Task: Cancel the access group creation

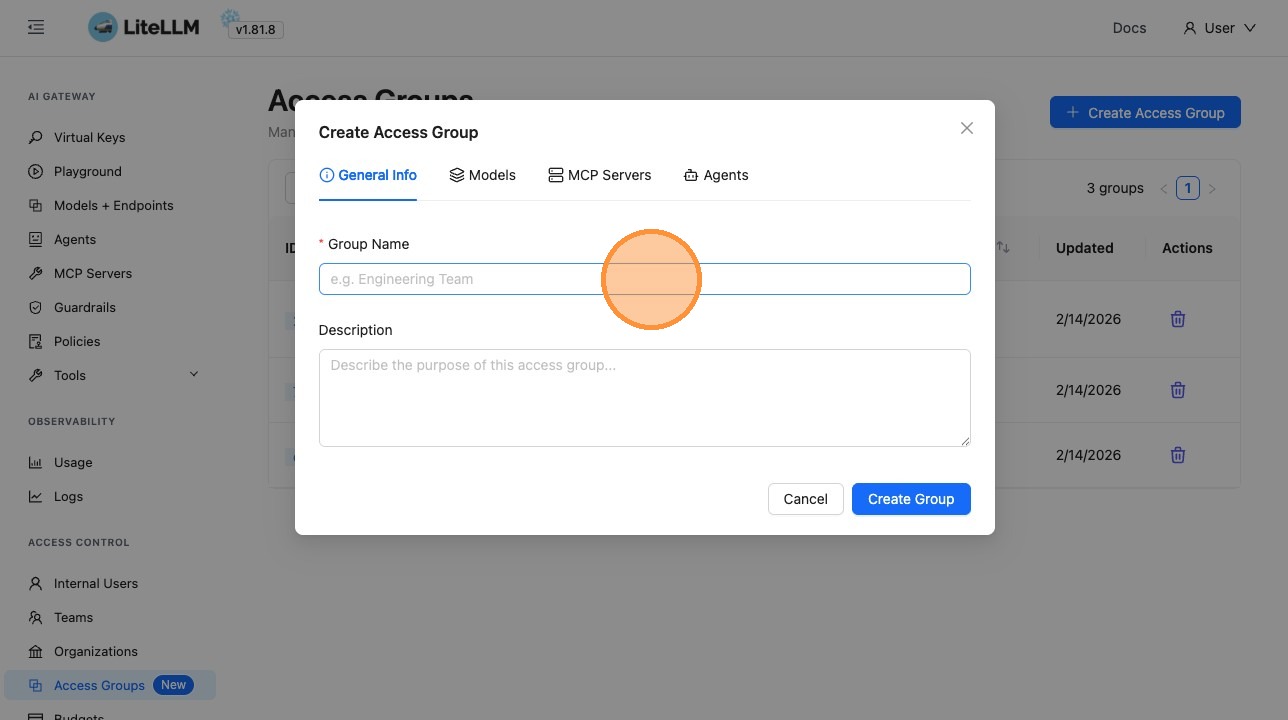Action: [805, 499]
